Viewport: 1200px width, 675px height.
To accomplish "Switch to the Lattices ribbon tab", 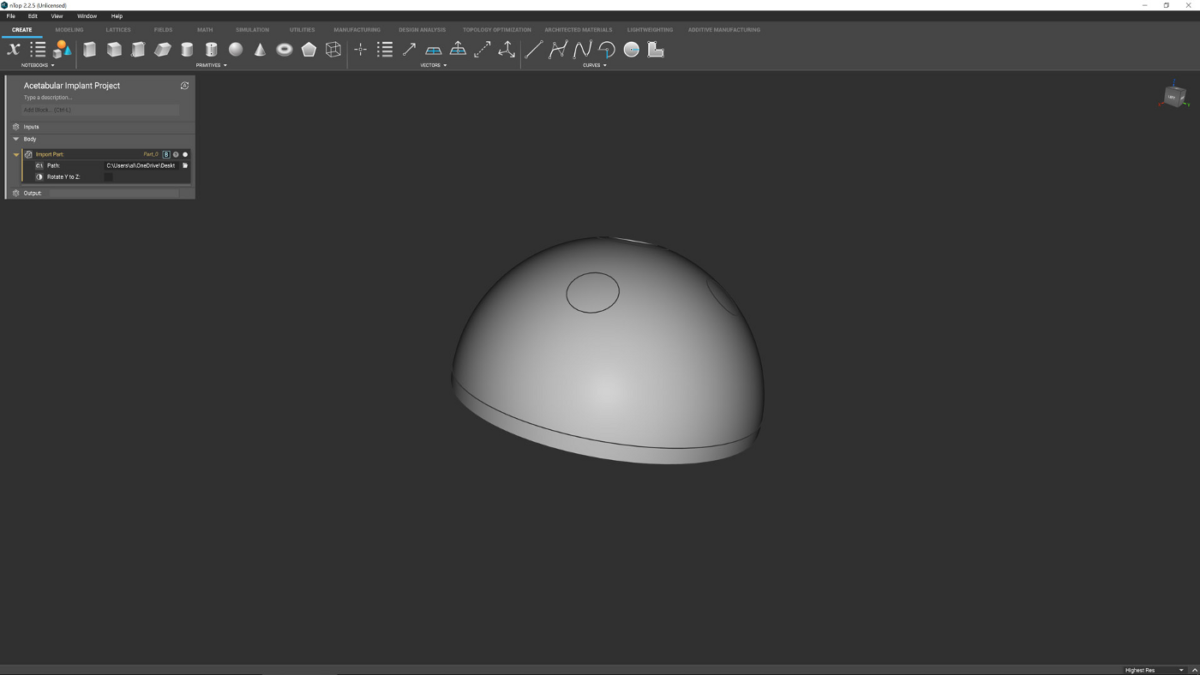I will point(118,30).
